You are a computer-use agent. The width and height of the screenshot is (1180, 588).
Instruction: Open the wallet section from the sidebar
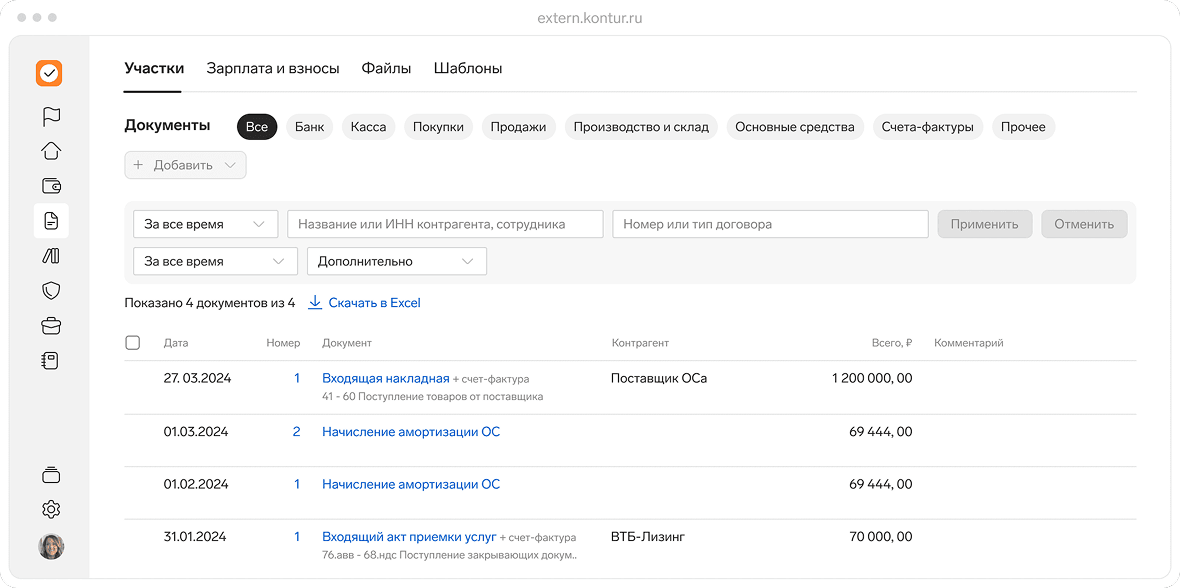51,186
